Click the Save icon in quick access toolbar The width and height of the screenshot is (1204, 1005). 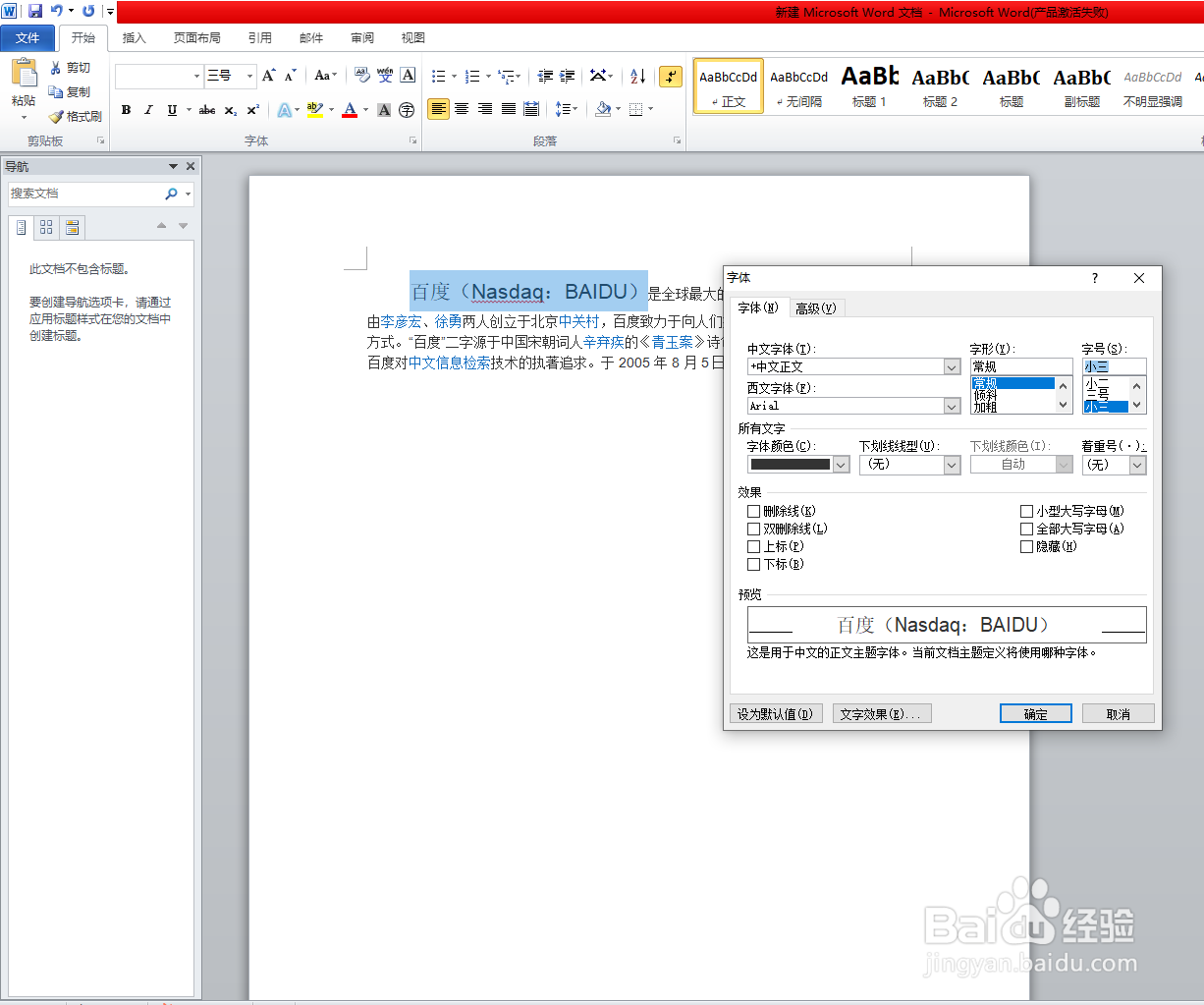tap(35, 11)
